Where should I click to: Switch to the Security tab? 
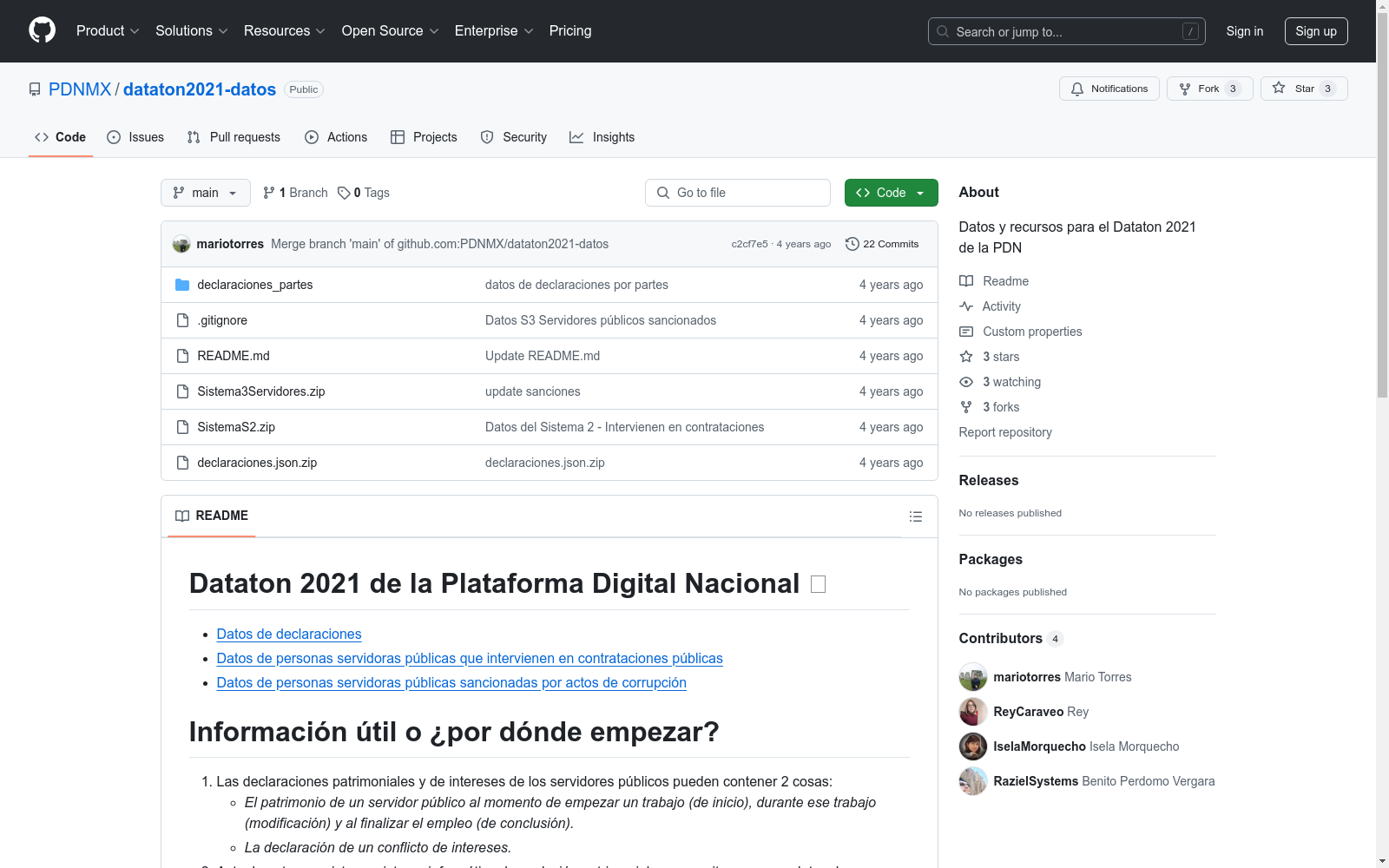514,137
